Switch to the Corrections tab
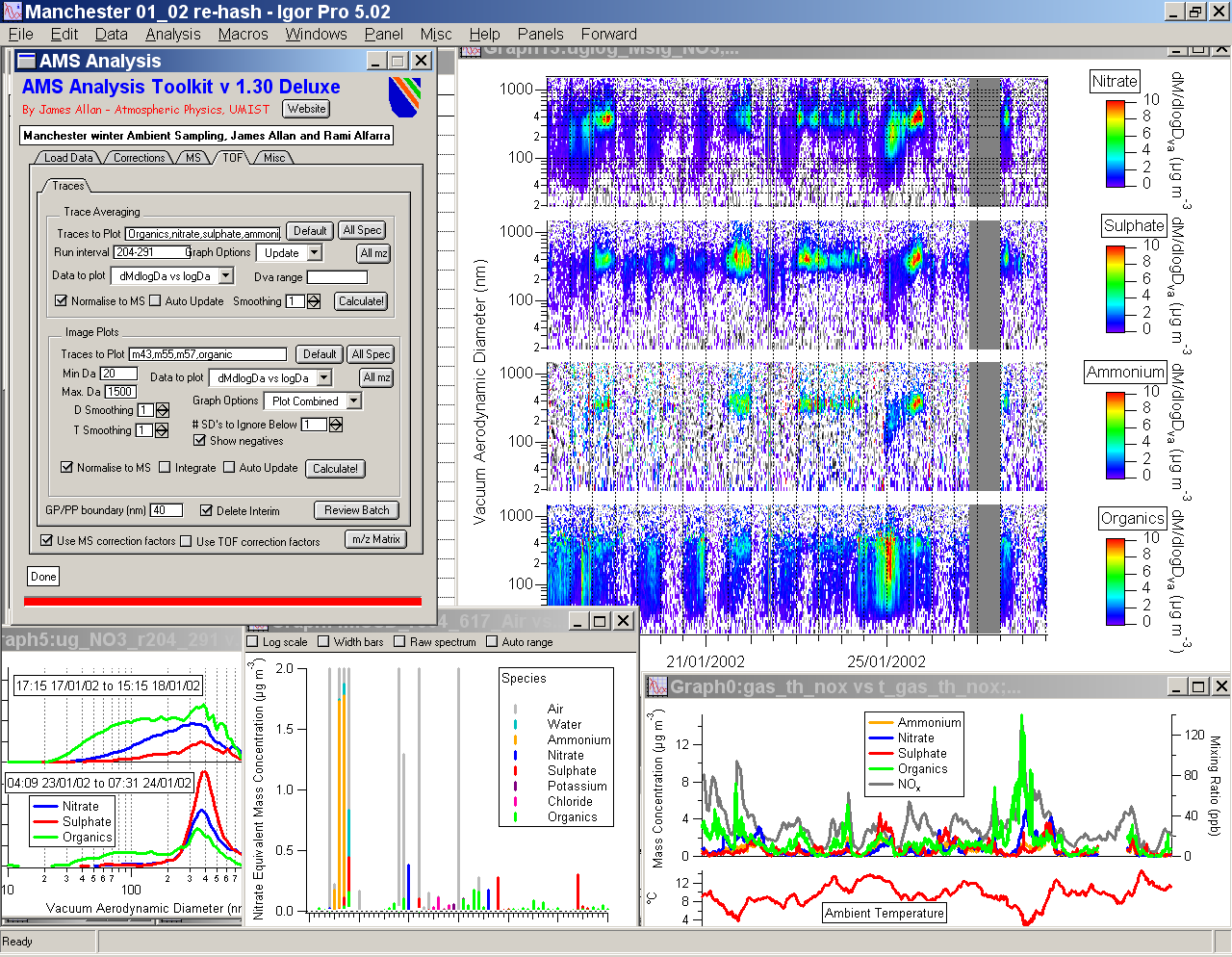1232x957 pixels. click(139, 158)
